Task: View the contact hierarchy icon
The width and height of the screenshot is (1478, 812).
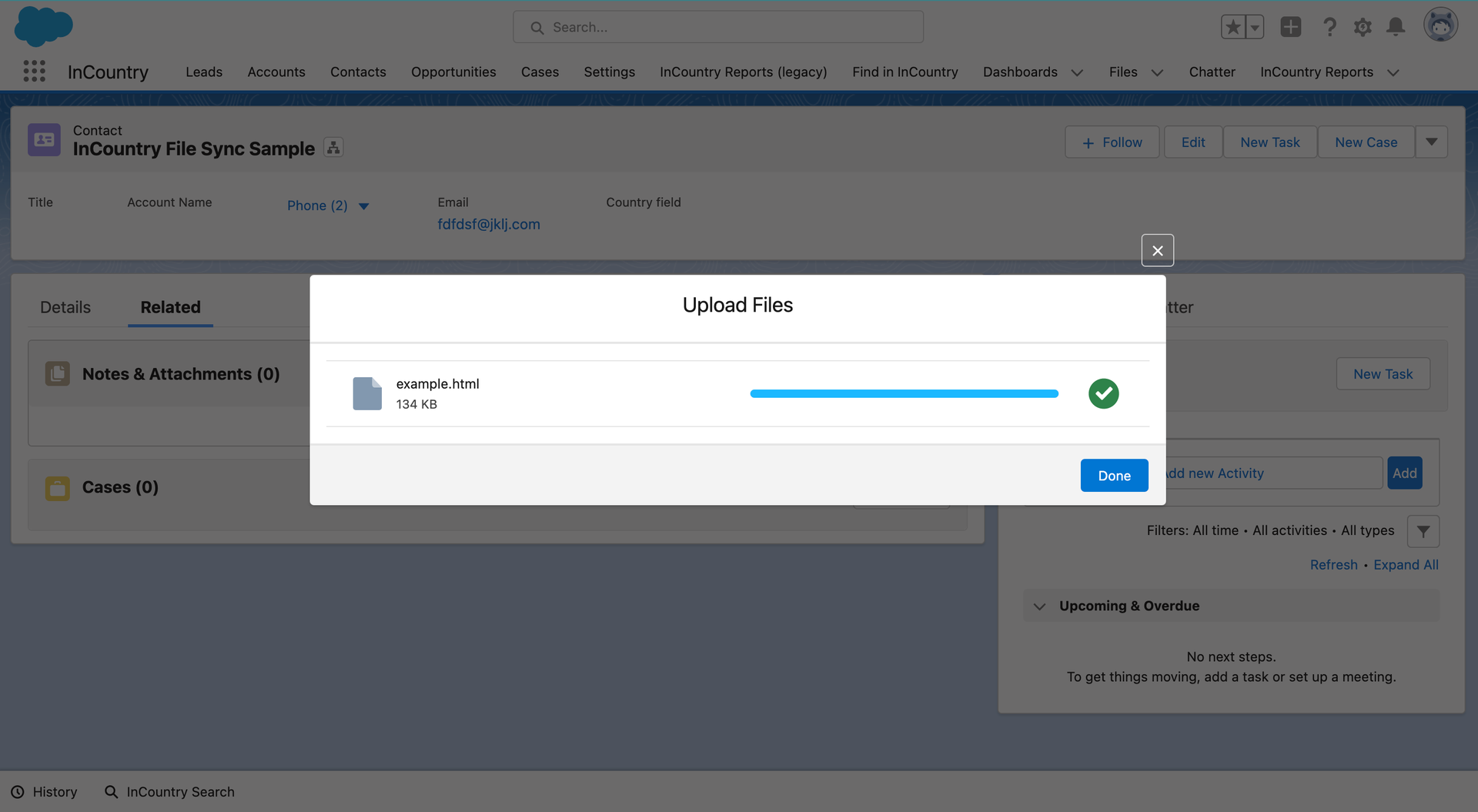Action: click(333, 148)
